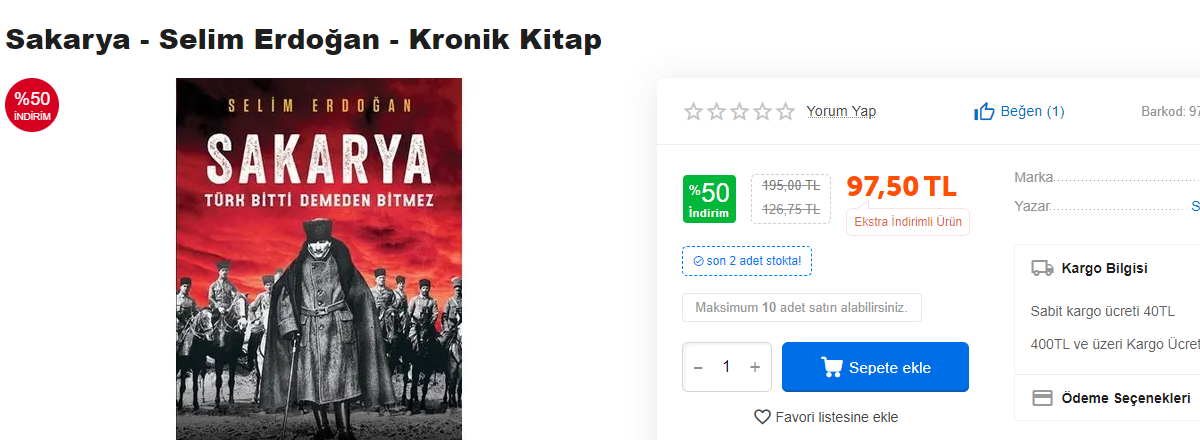The height and width of the screenshot is (440, 1200).
Task: Click the green %50 İndirim label
Action: click(x=709, y=199)
